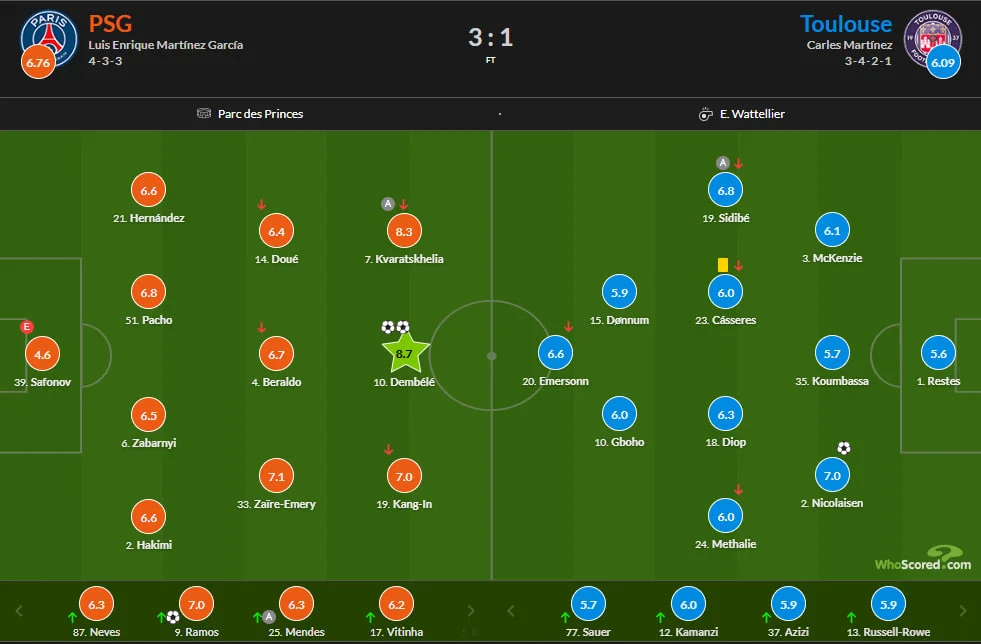Show more Toulouse substitutes with right chevron
Screen dimensions: 981x644
coord(962,610)
